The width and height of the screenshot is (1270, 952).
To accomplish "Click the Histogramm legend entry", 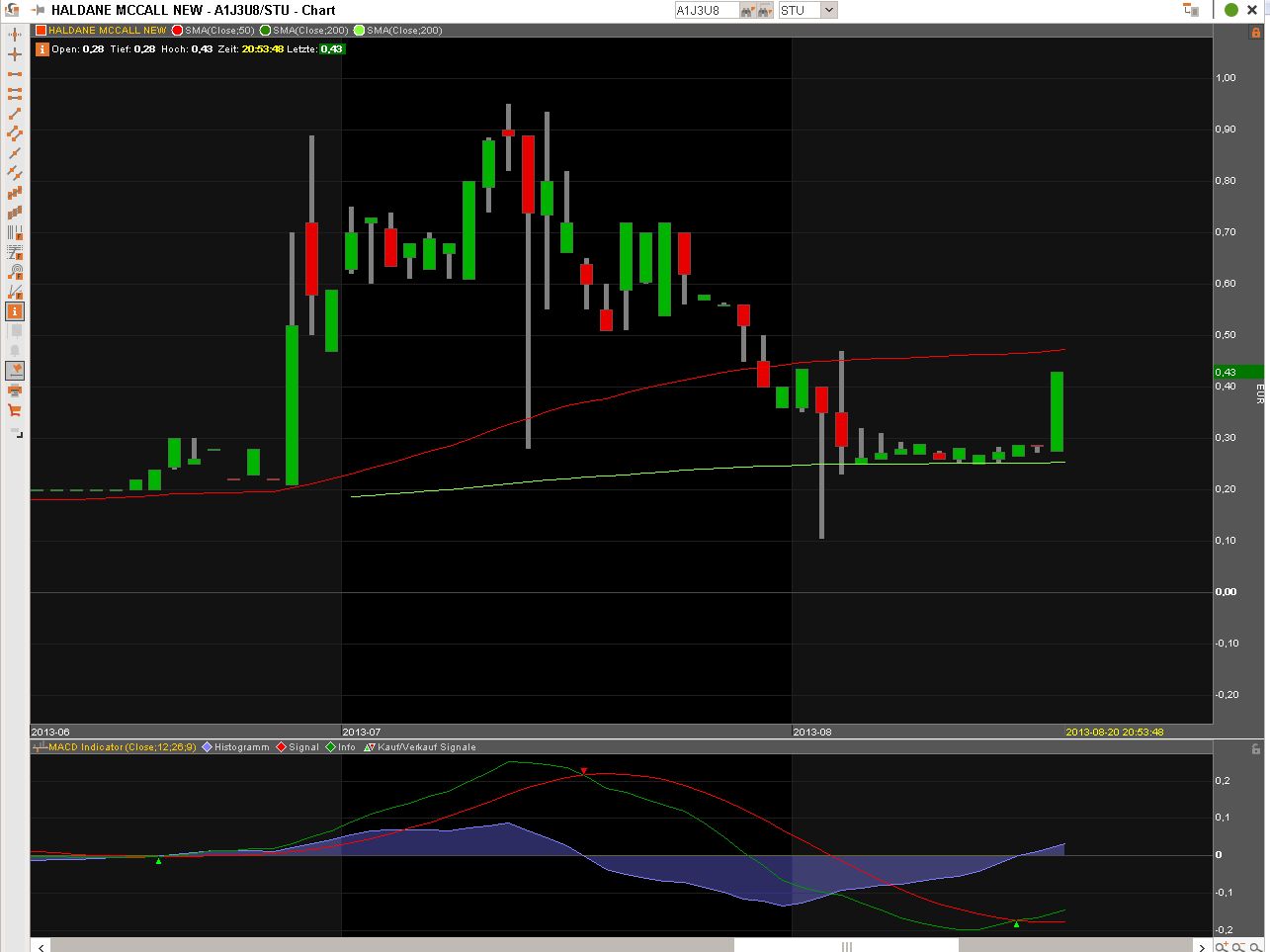I will (236, 747).
